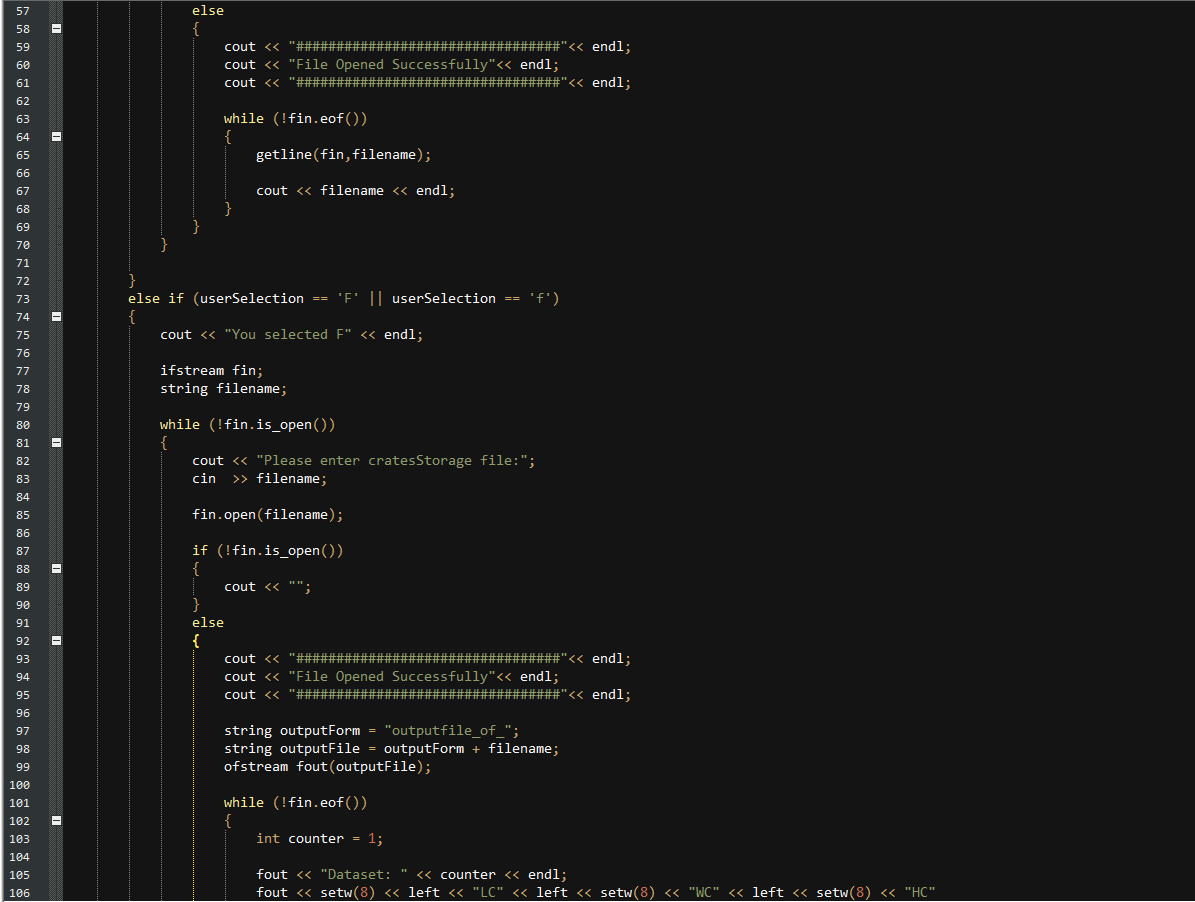Collapse the else-if block at line 74

point(56,316)
